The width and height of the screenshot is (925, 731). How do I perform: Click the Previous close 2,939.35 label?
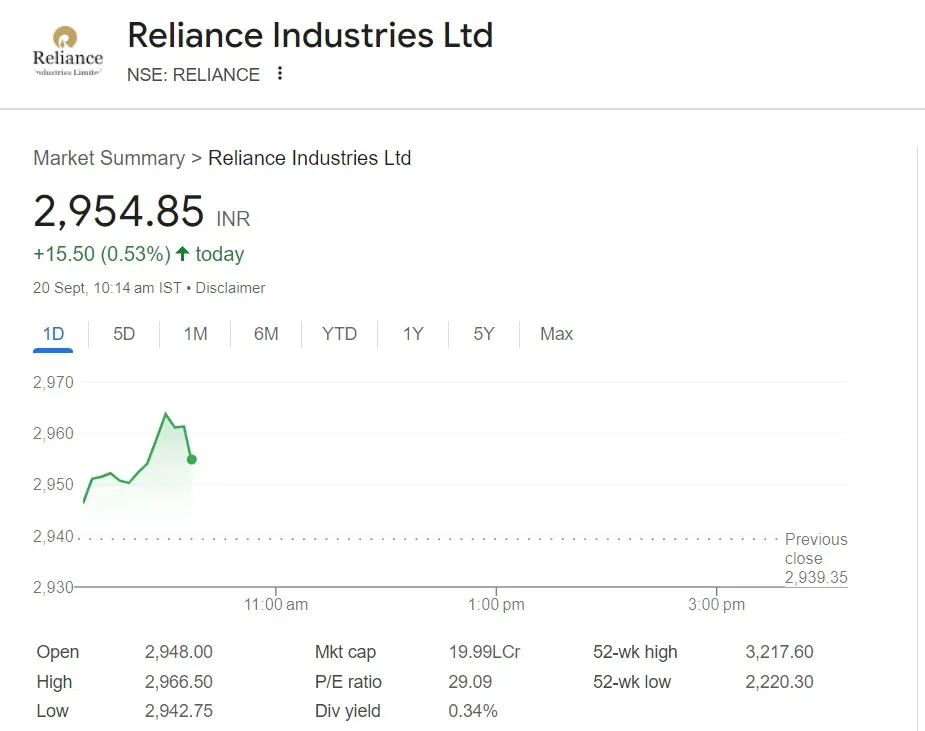(816, 558)
